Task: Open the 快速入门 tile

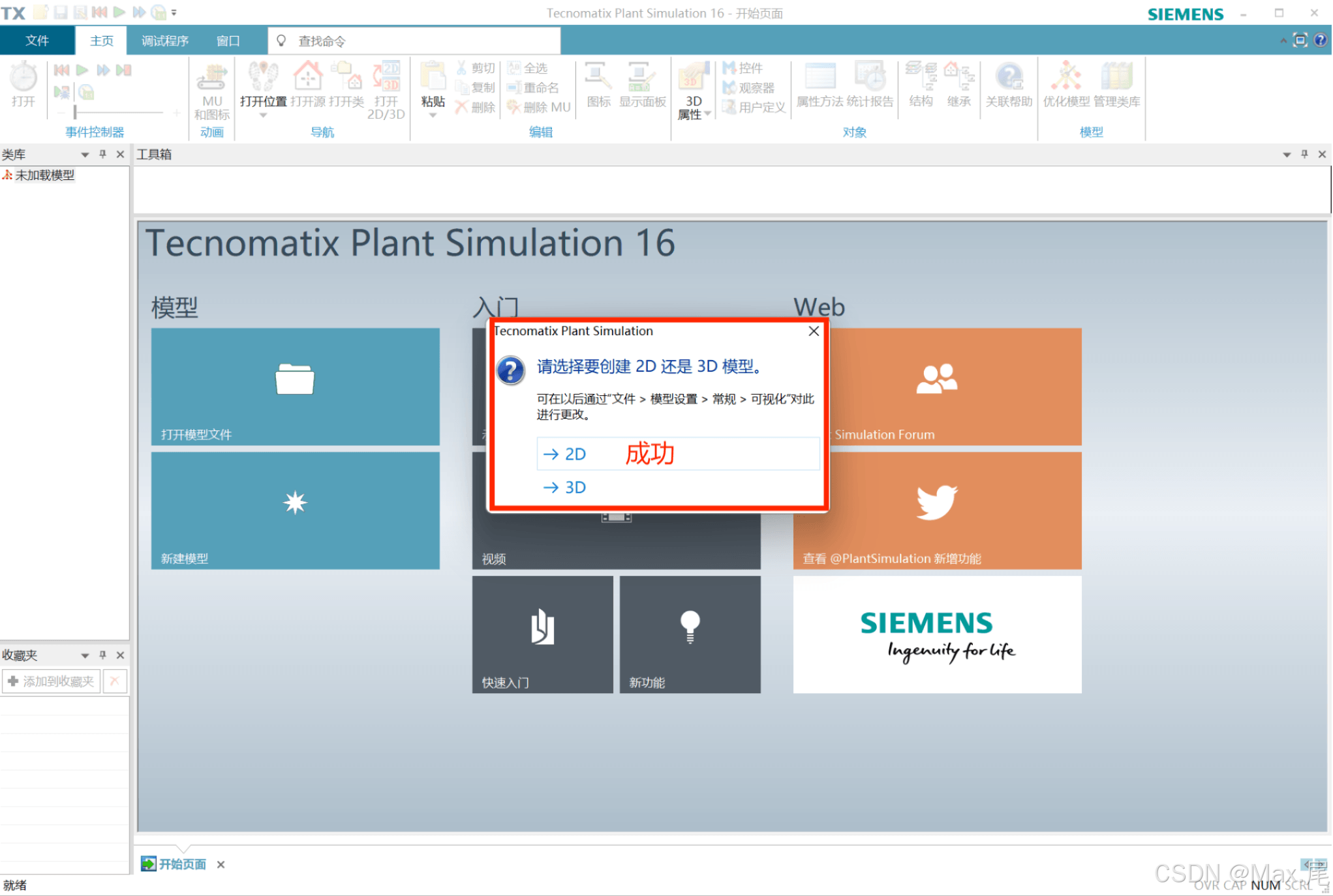Action: tap(542, 634)
